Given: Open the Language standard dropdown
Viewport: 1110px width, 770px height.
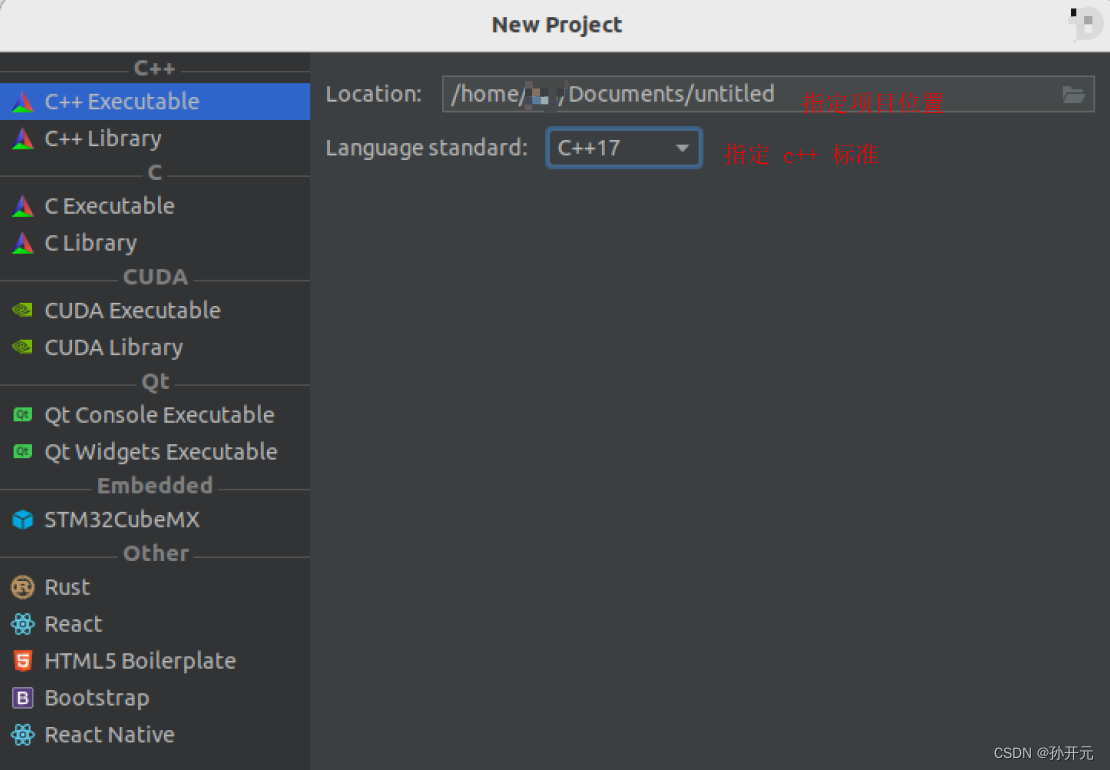Looking at the screenshot, I should point(624,147).
